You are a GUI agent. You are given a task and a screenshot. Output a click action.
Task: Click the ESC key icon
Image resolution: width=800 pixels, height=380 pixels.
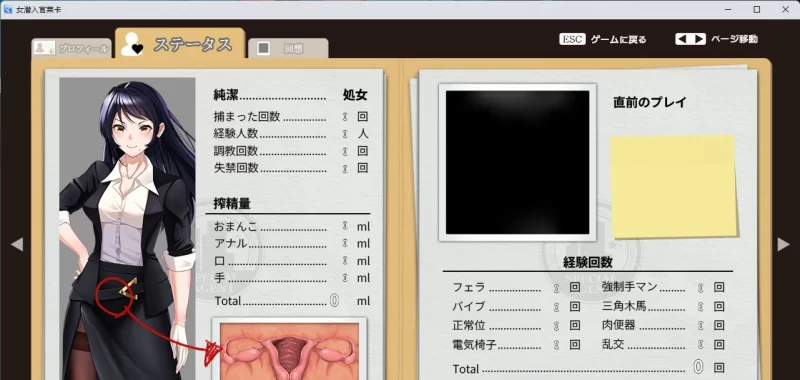click(x=572, y=39)
